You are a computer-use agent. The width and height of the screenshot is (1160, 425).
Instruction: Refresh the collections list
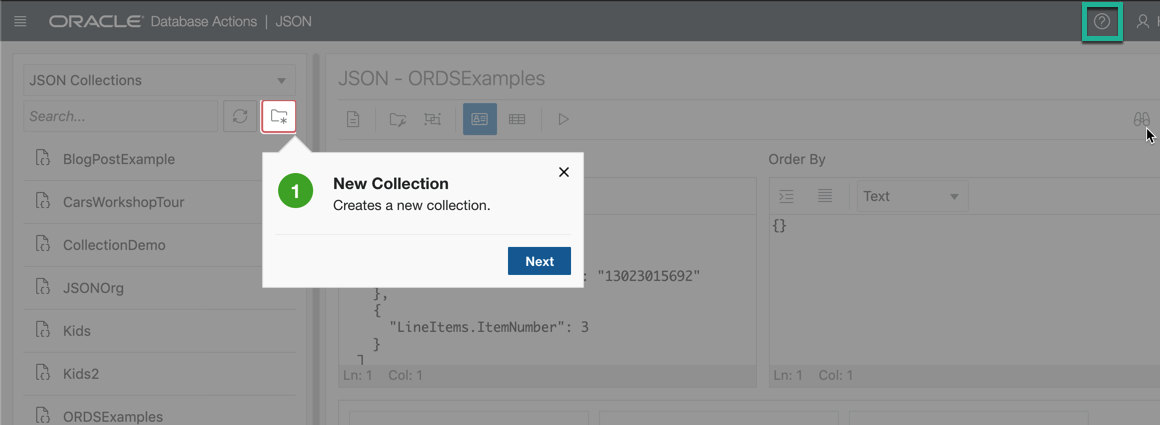[x=240, y=117]
